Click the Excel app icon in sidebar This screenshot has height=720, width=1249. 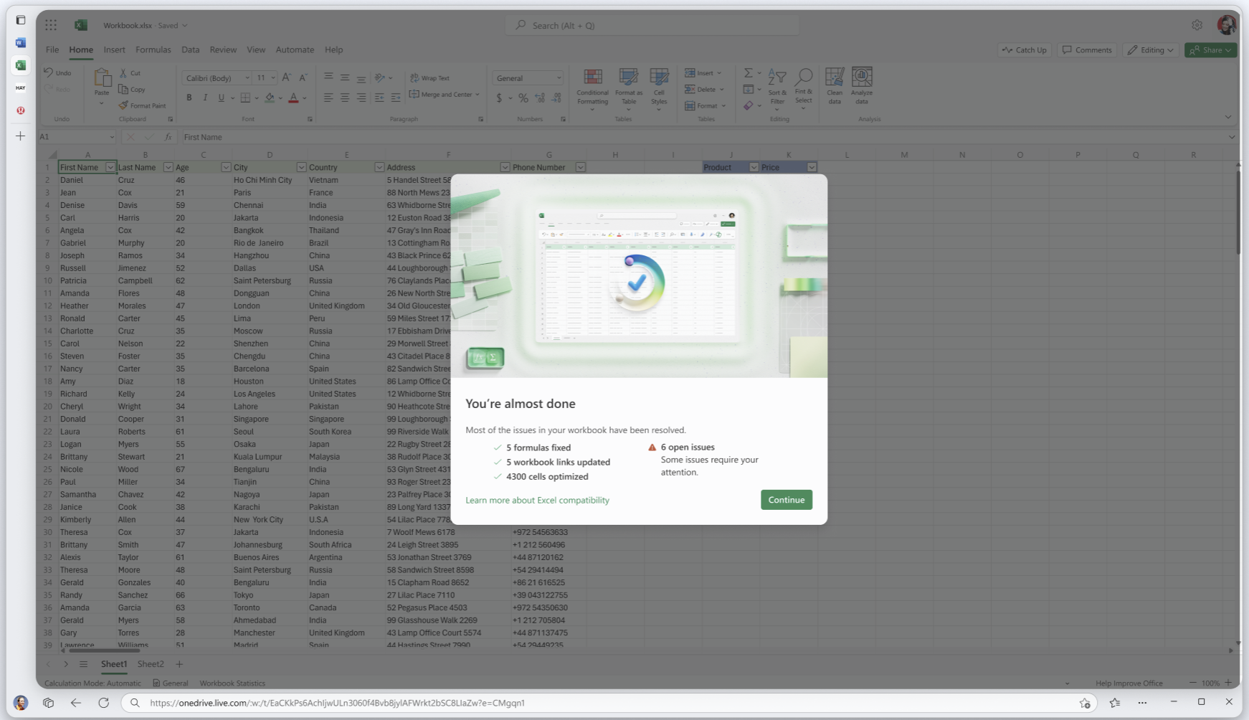click(x=20, y=65)
